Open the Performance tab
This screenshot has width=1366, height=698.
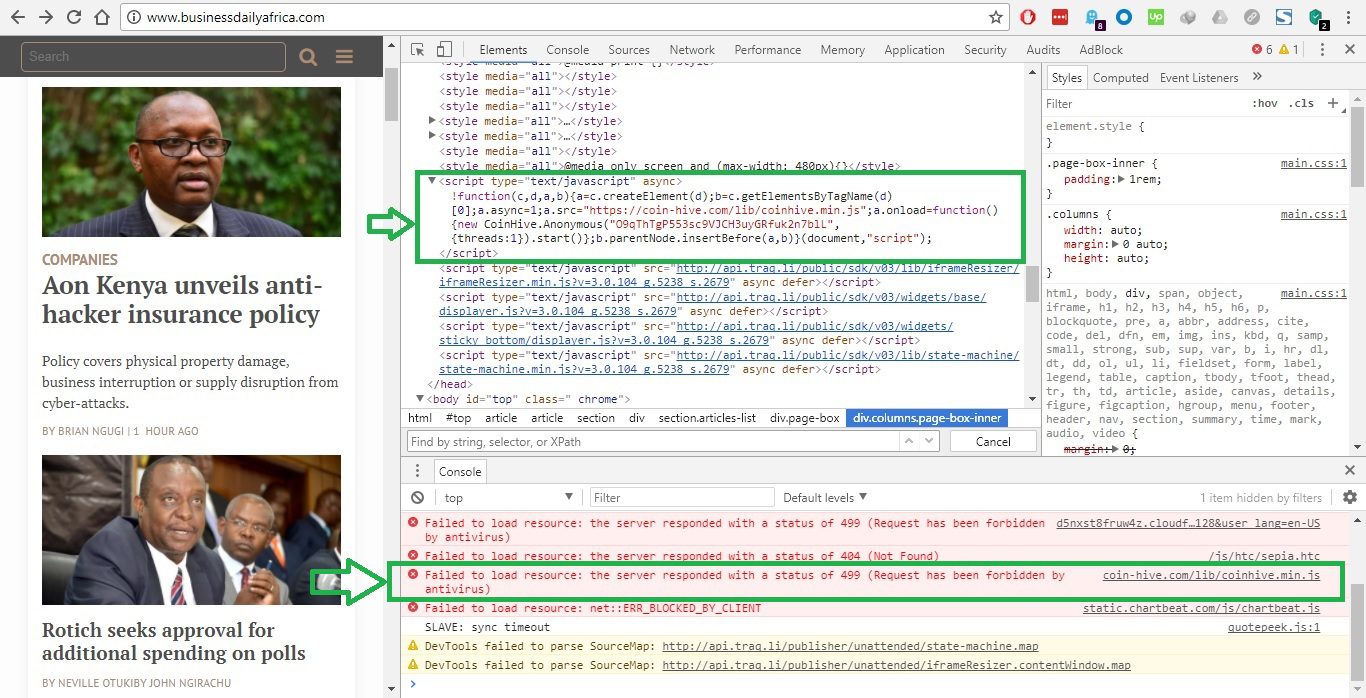click(768, 49)
